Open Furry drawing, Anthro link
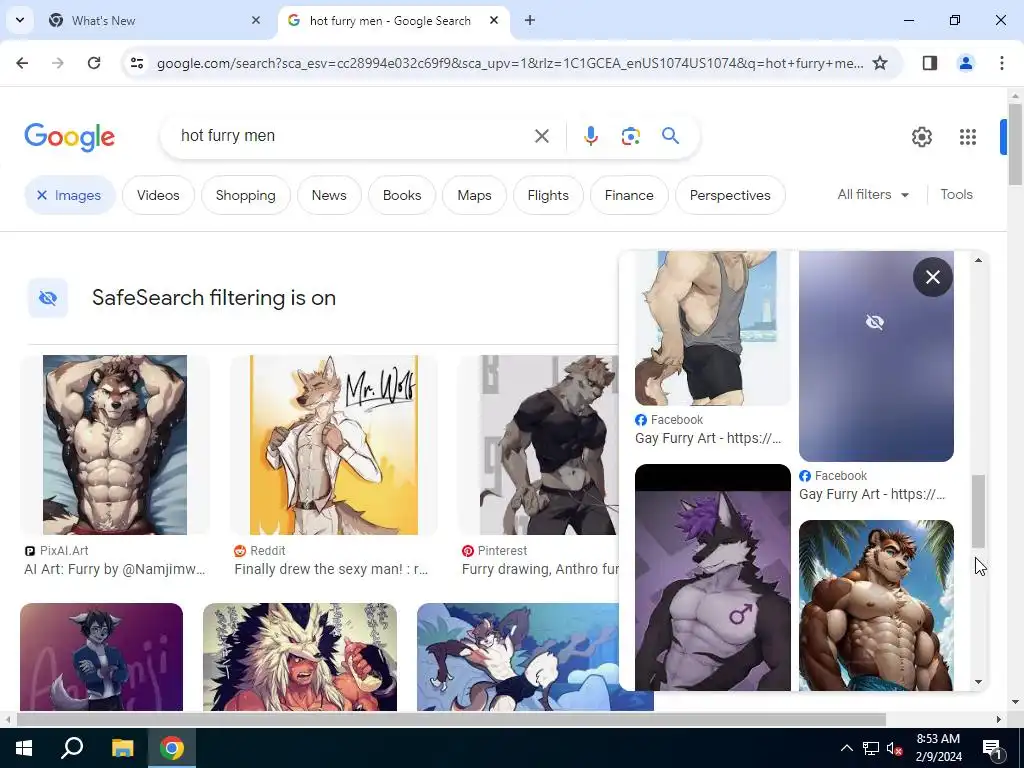 tap(540, 569)
